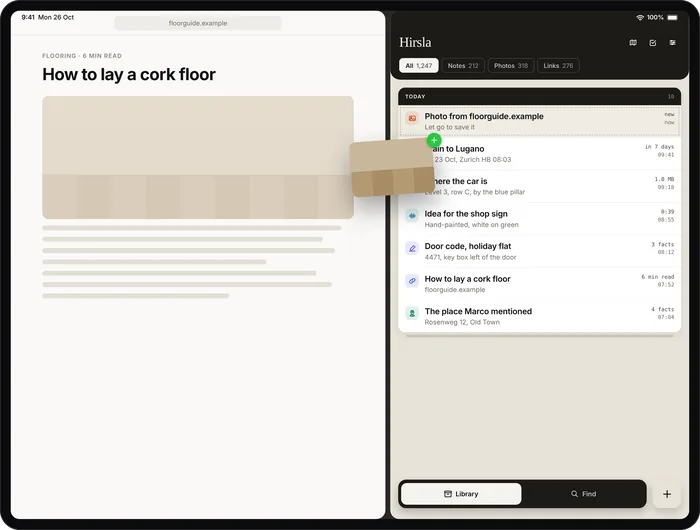700x530 pixels.
Task: Tap the TODAY section header
Action: (539, 96)
